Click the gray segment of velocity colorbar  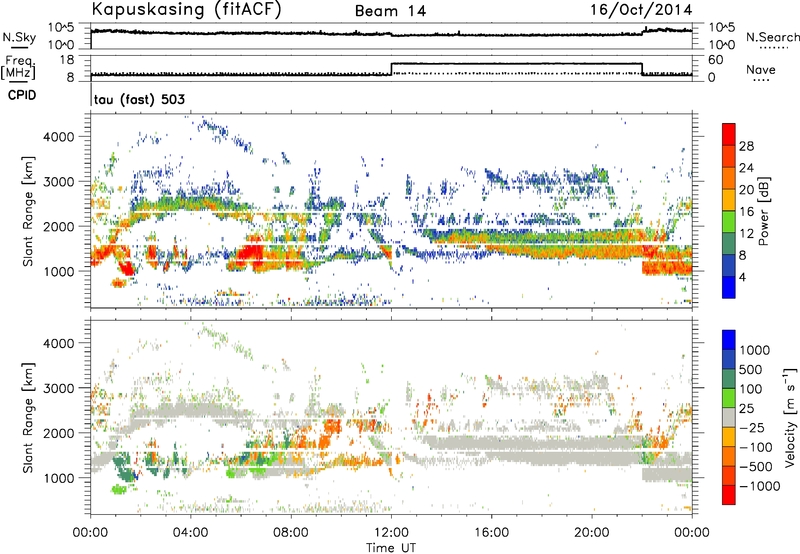click(729, 417)
